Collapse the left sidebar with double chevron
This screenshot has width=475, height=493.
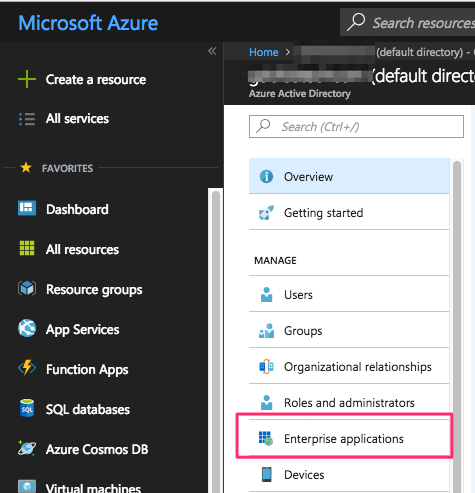(x=212, y=51)
